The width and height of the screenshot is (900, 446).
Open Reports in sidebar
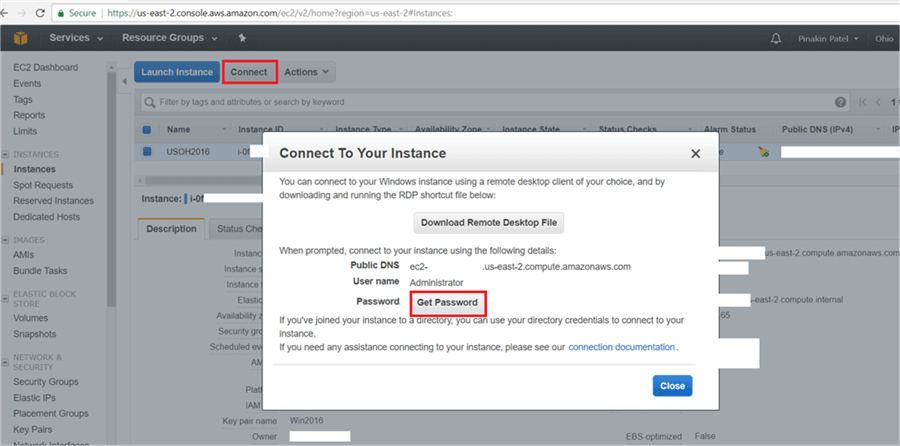29,115
